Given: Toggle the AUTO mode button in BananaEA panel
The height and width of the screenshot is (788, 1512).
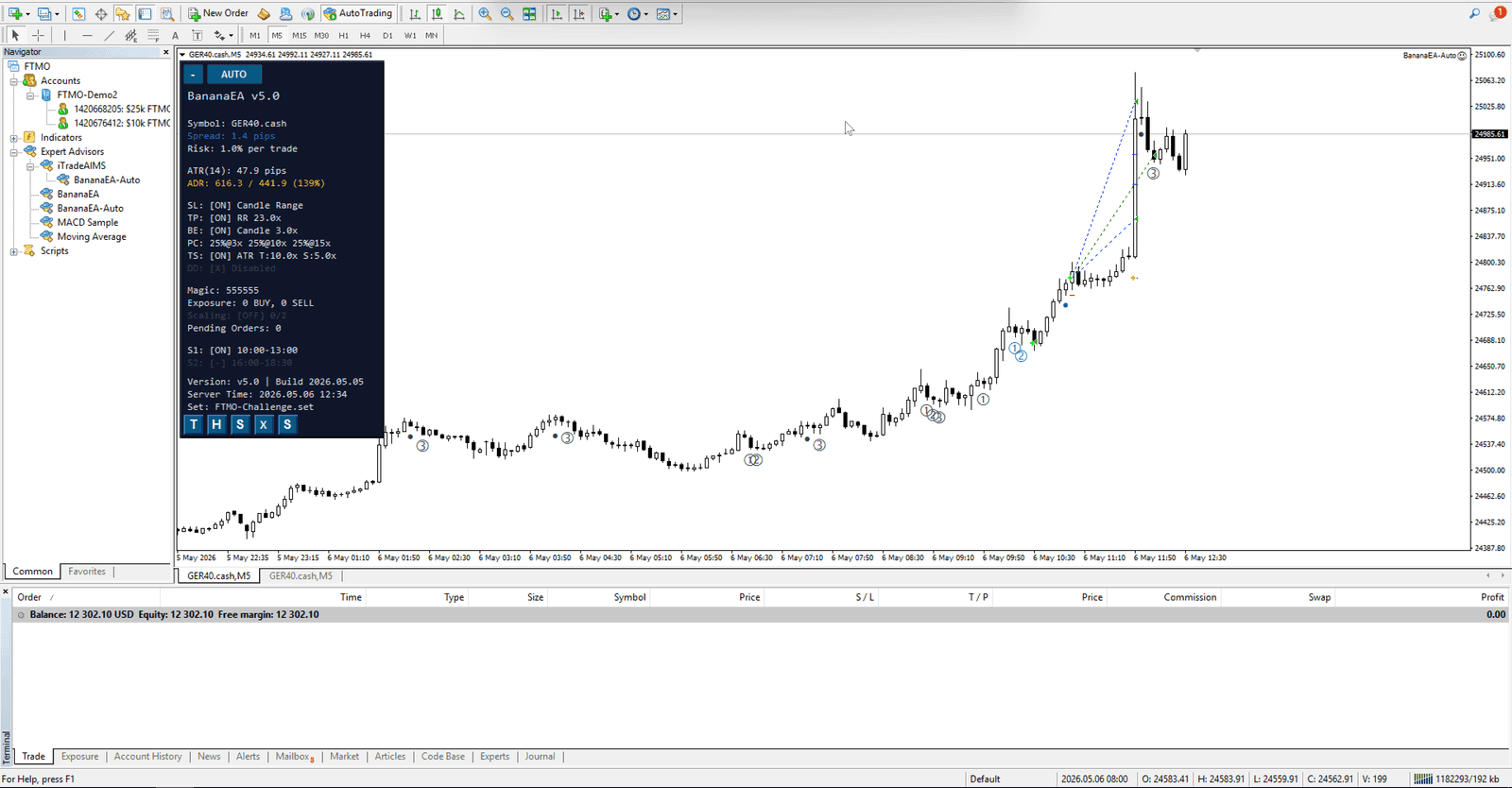Looking at the screenshot, I should click(x=233, y=75).
